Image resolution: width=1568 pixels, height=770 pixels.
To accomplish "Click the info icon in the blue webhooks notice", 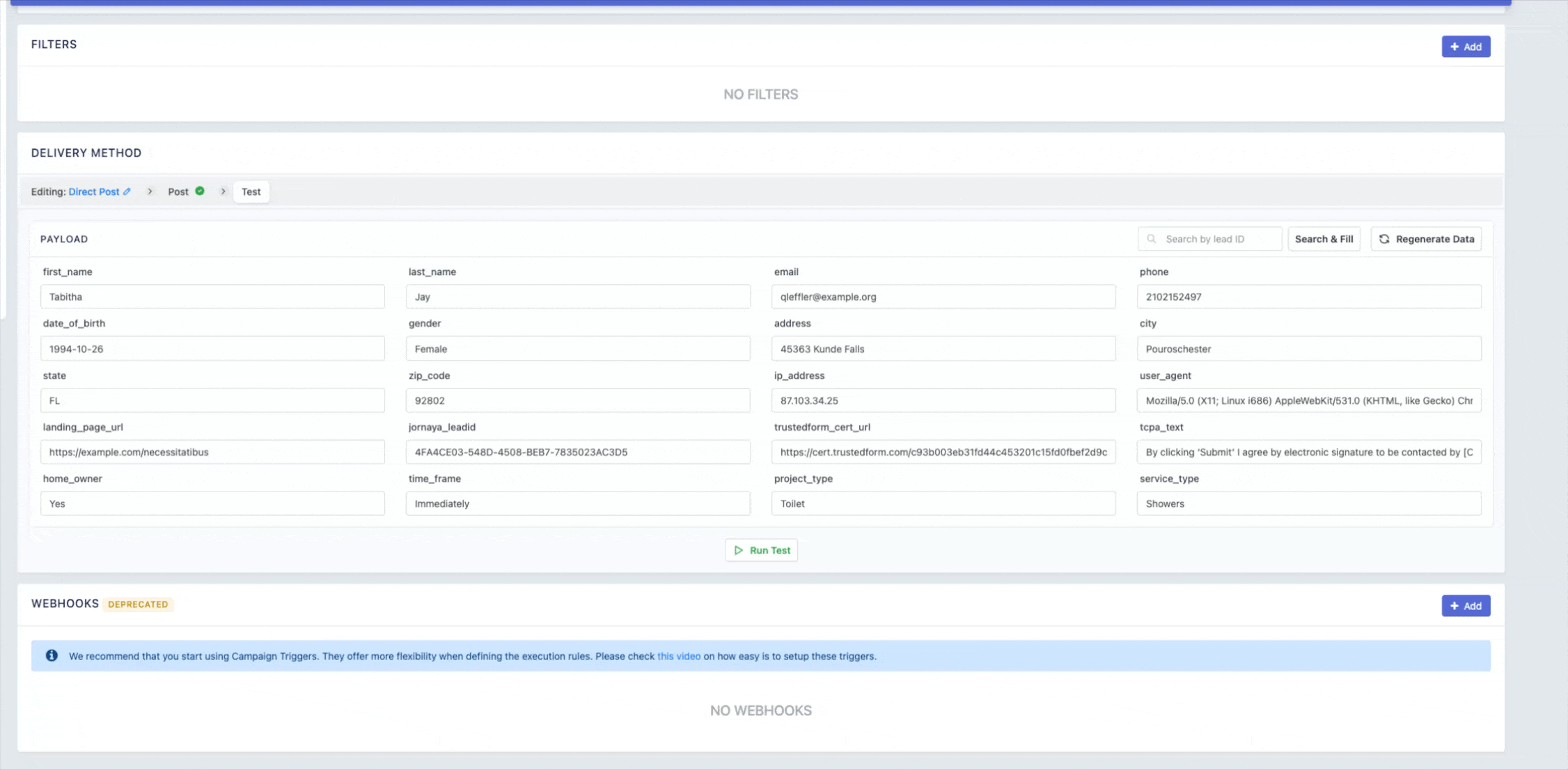I will (52, 656).
